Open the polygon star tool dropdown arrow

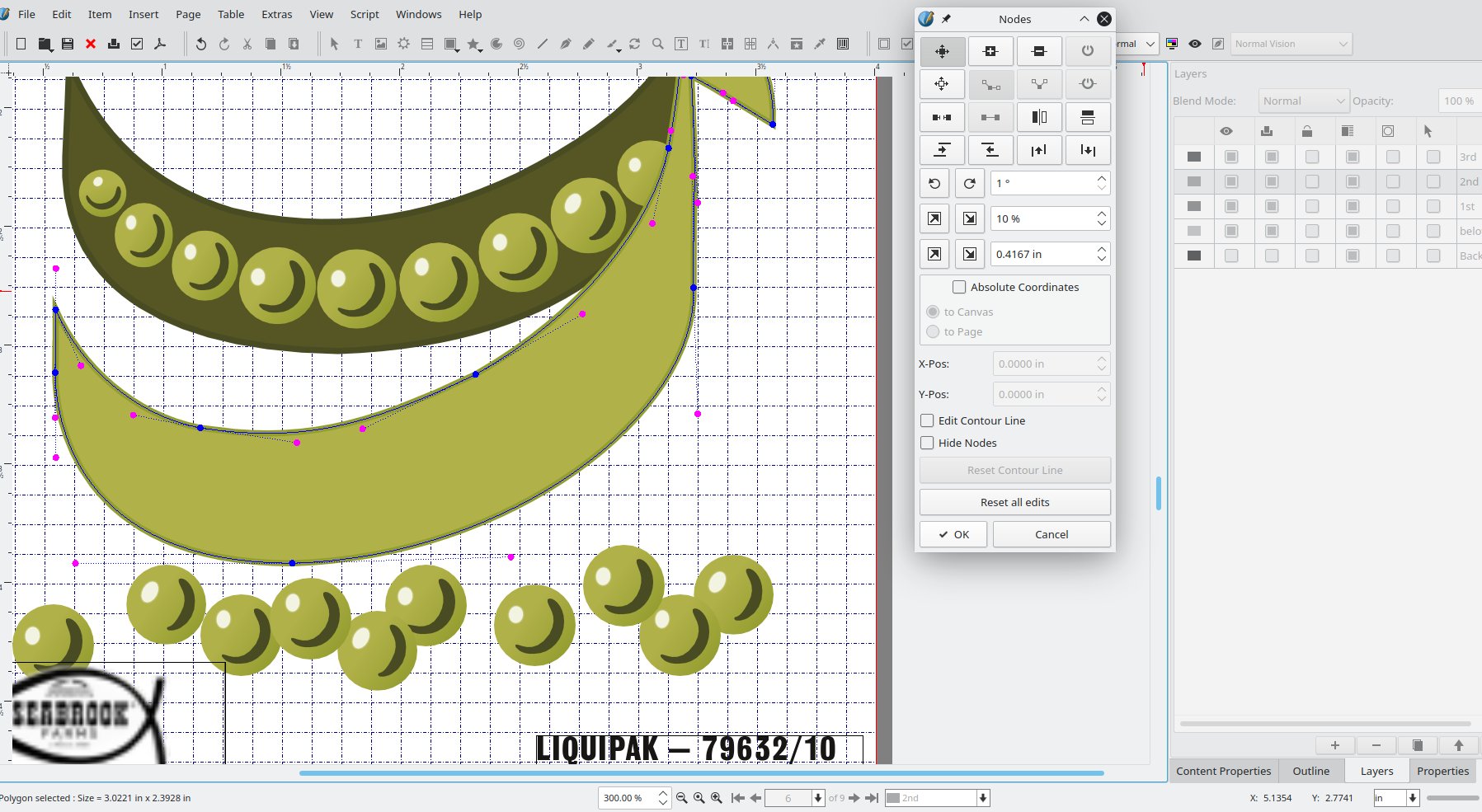(x=481, y=50)
